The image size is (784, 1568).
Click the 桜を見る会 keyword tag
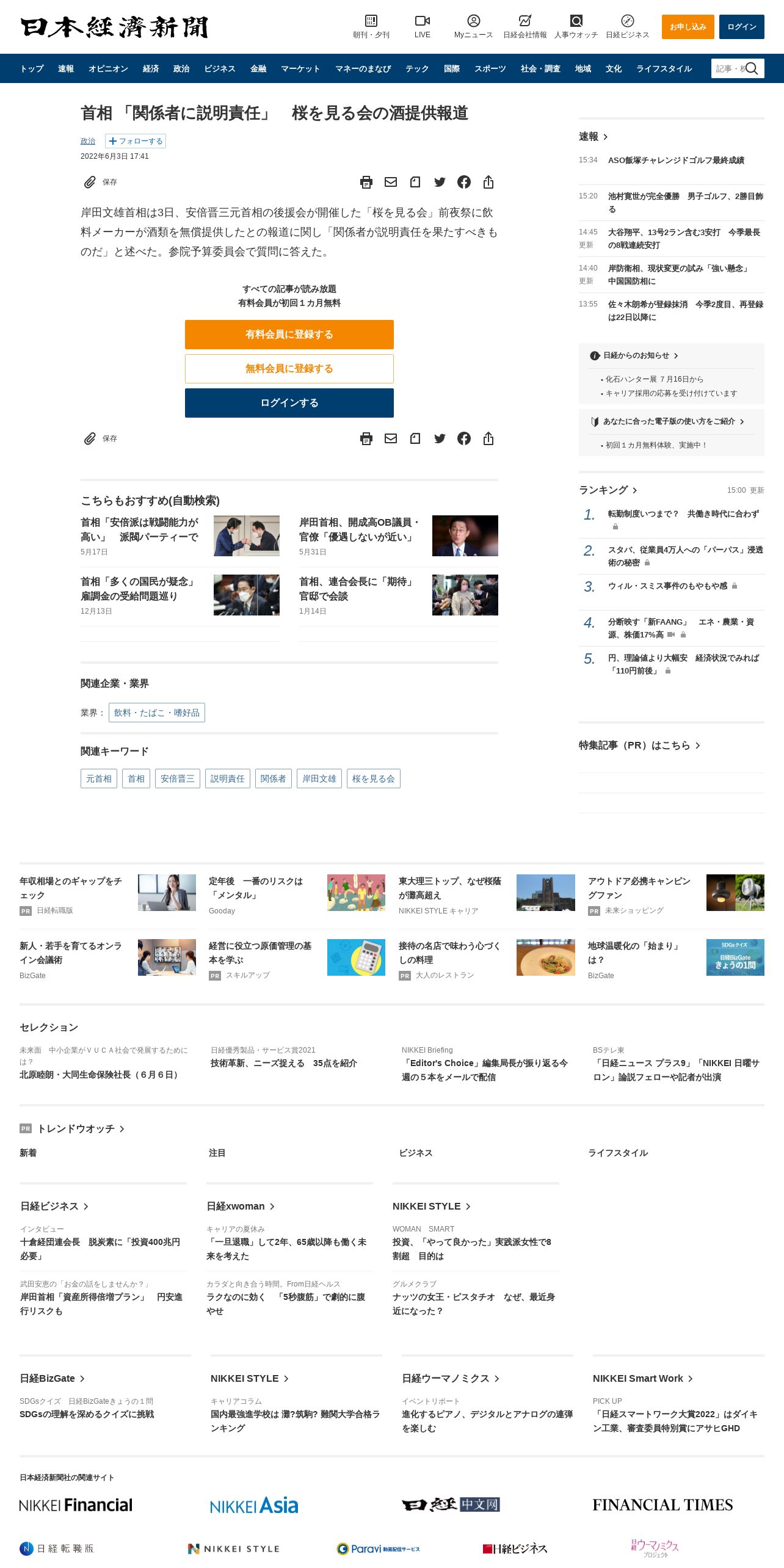pos(374,779)
